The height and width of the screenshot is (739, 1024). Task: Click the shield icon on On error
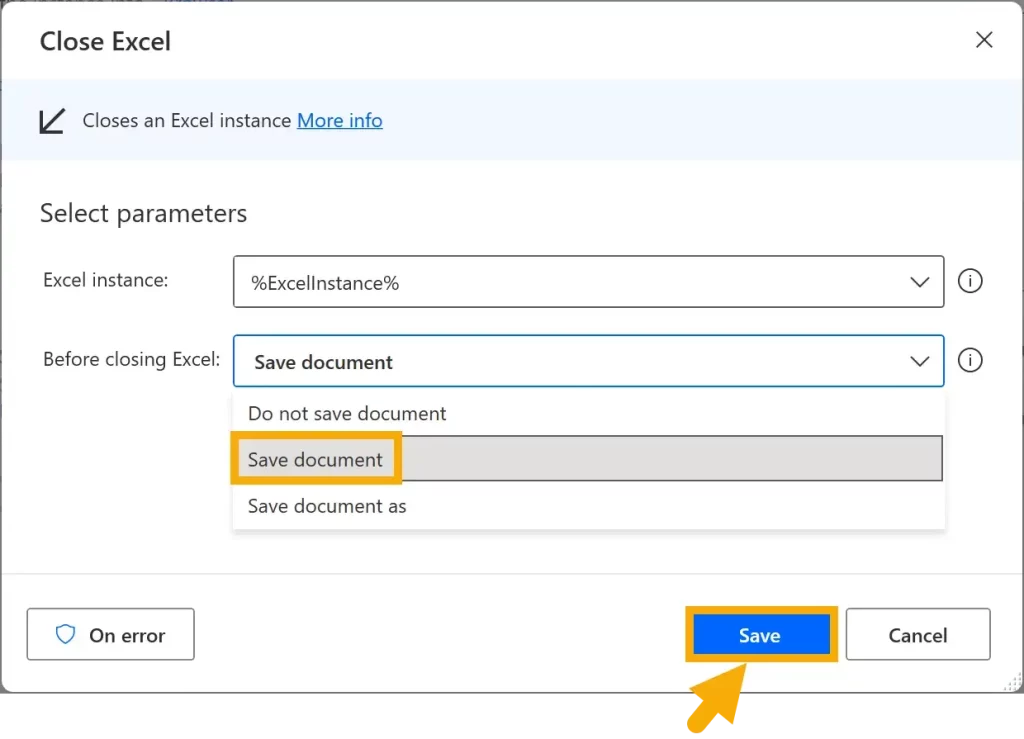(66, 635)
